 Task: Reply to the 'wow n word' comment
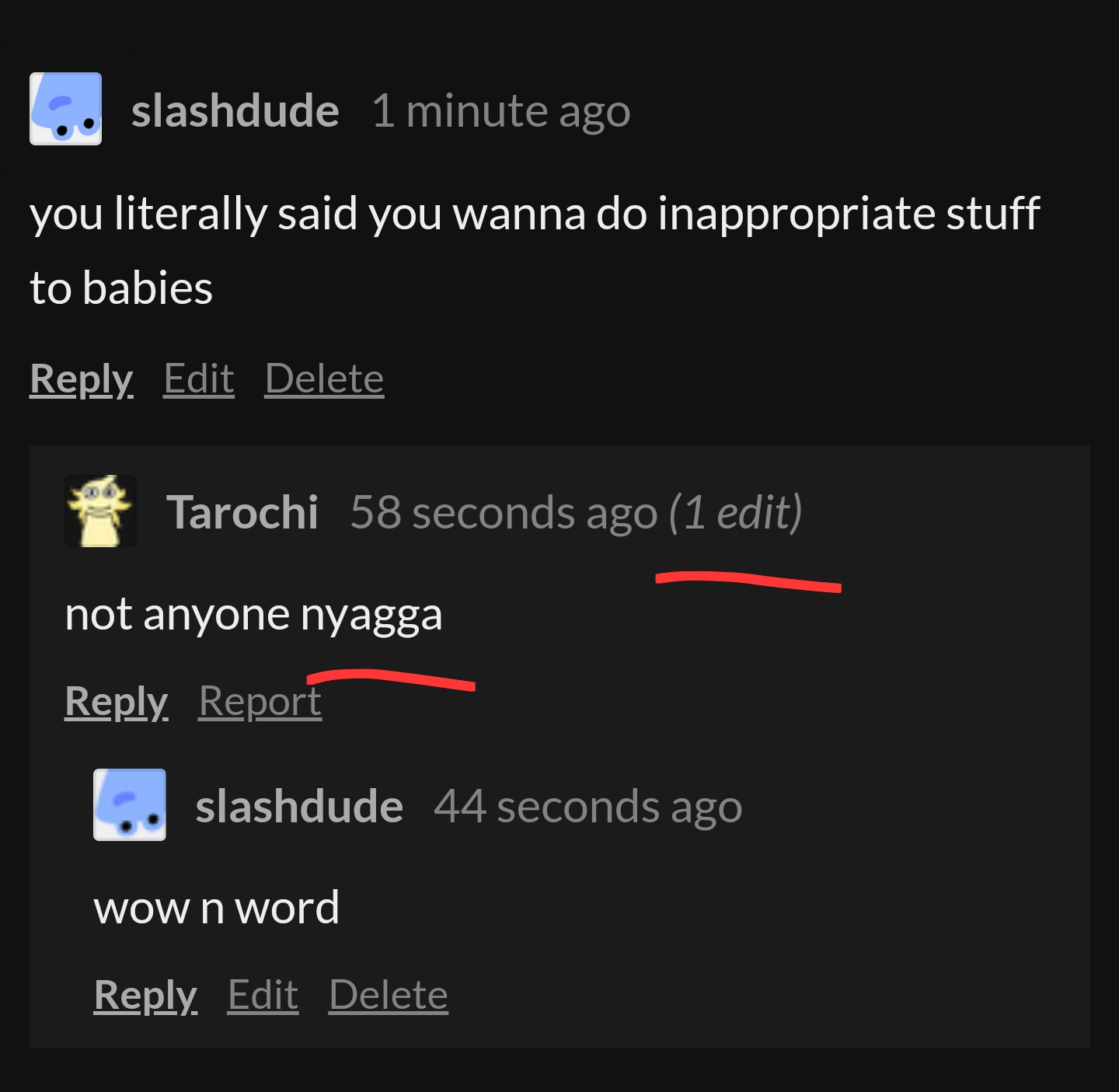coord(145,996)
